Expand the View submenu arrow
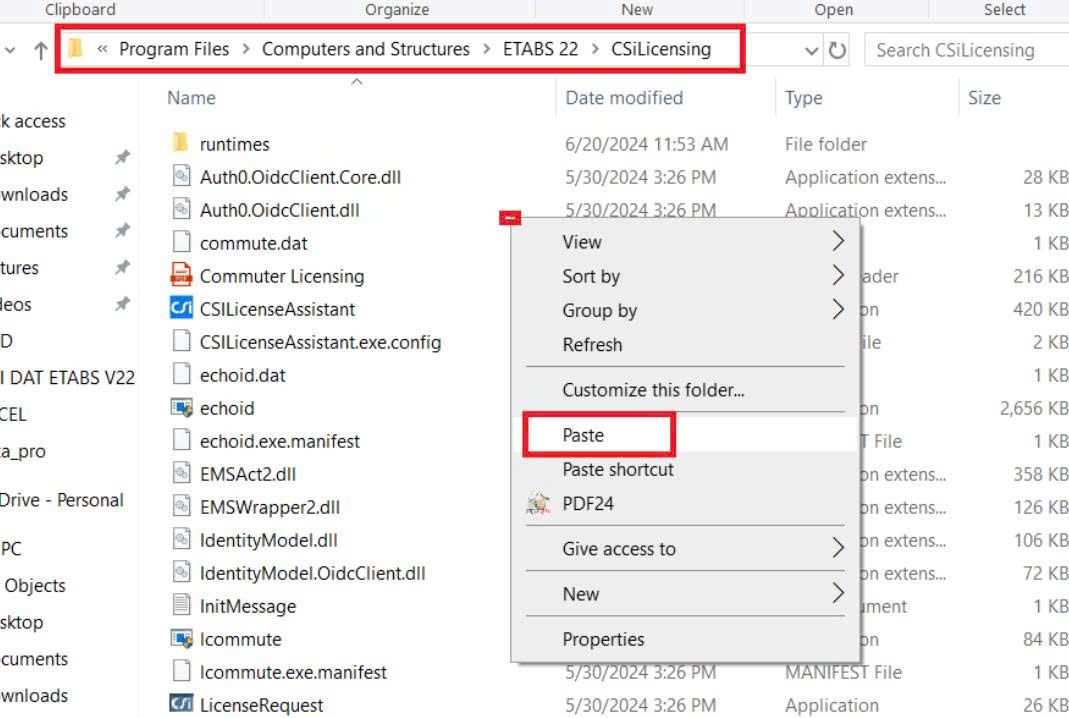The height and width of the screenshot is (718, 1069). (x=838, y=241)
